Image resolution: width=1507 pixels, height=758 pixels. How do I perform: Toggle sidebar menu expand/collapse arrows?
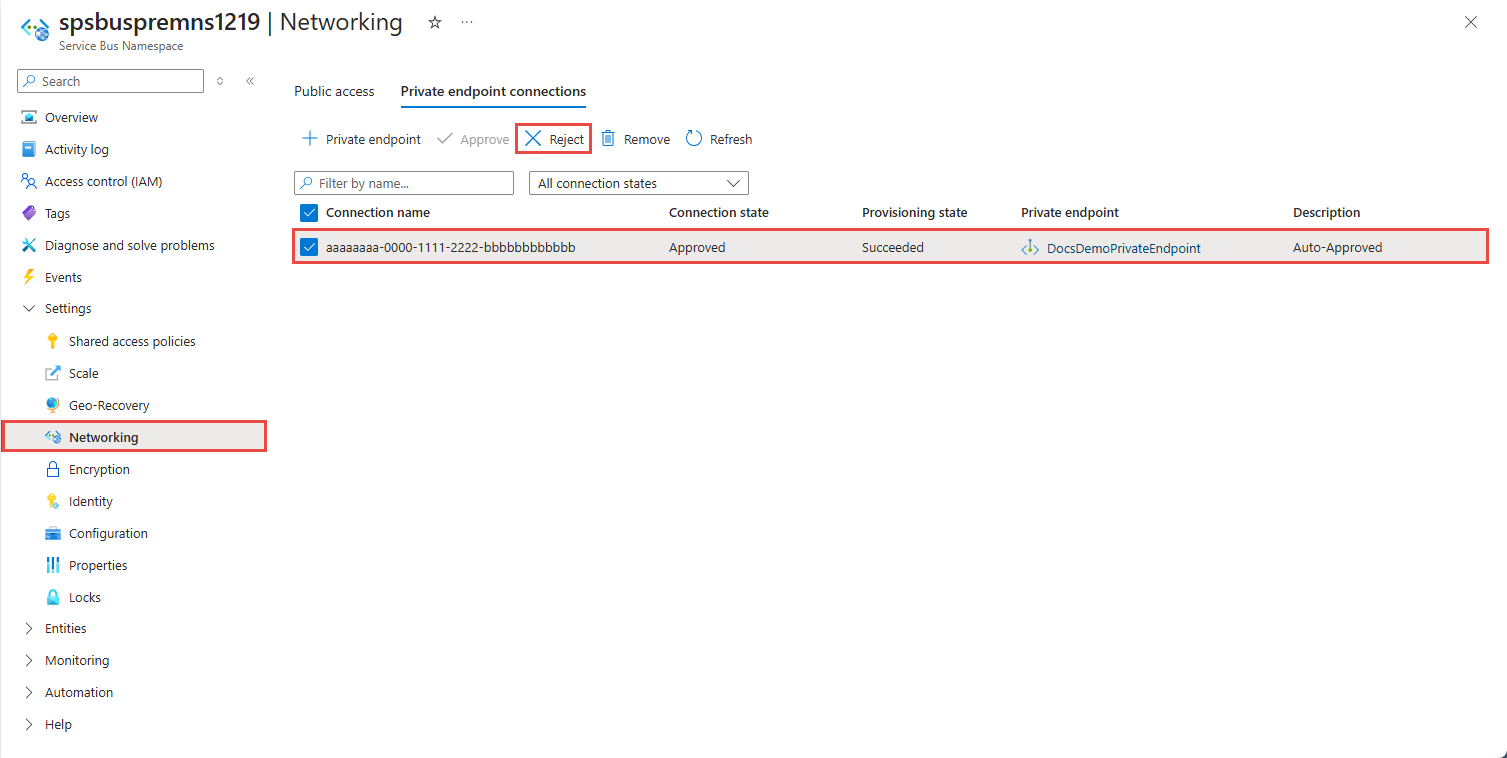(220, 81)
